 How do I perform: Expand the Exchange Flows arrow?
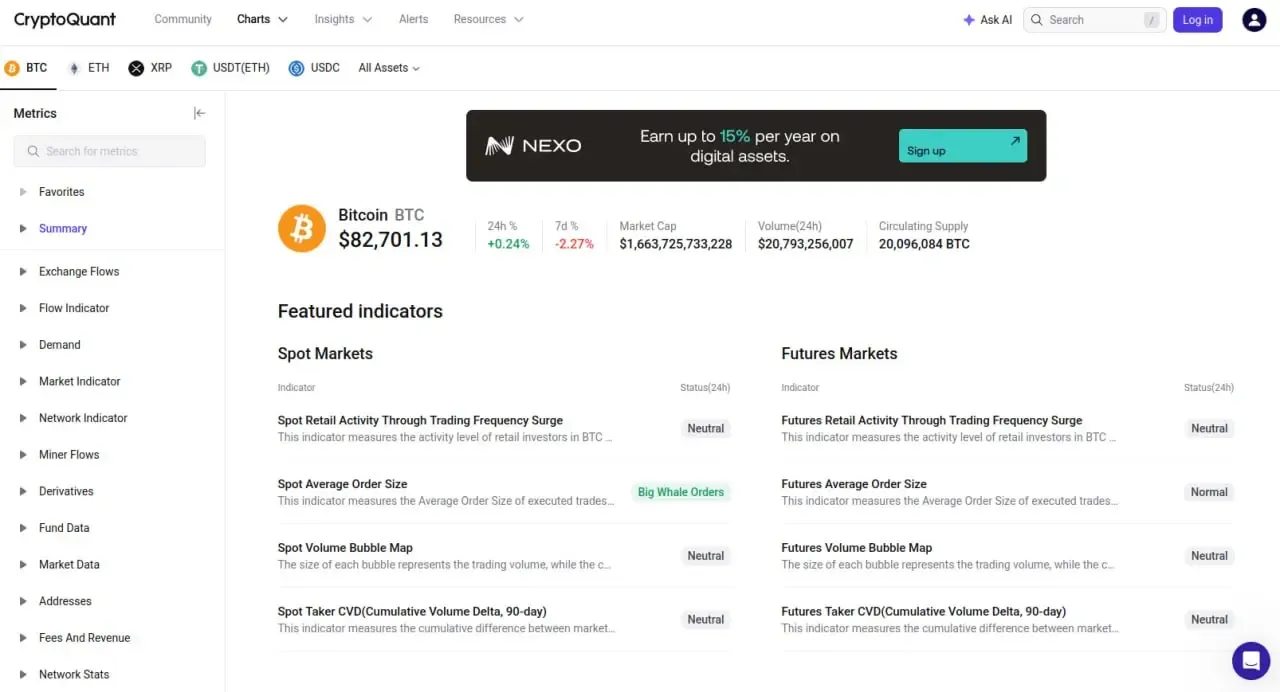(23, 272)
